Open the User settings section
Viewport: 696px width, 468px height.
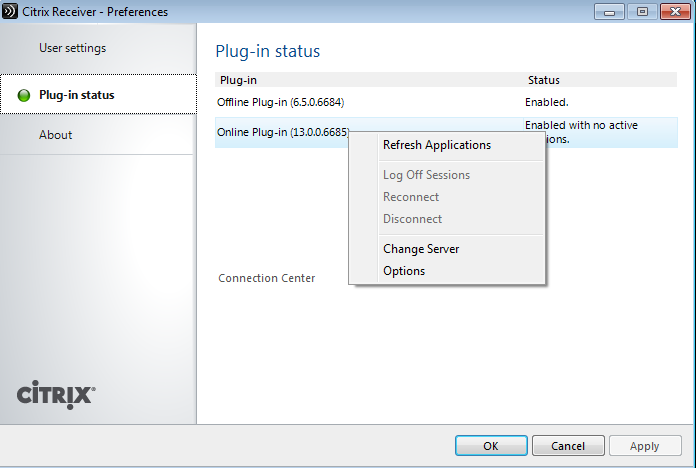72,48
